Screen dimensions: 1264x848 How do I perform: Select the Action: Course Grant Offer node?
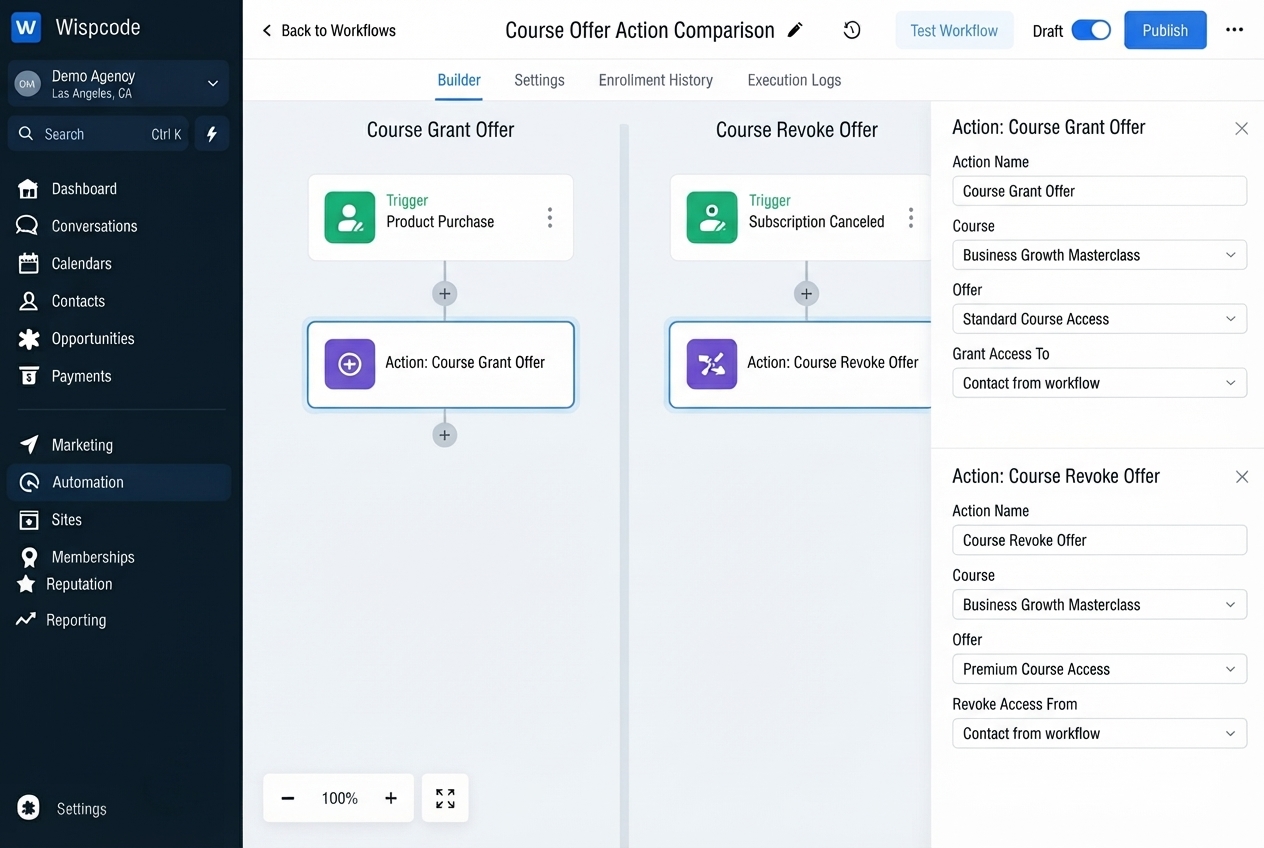pyautogui.click(x=441, y=364)
